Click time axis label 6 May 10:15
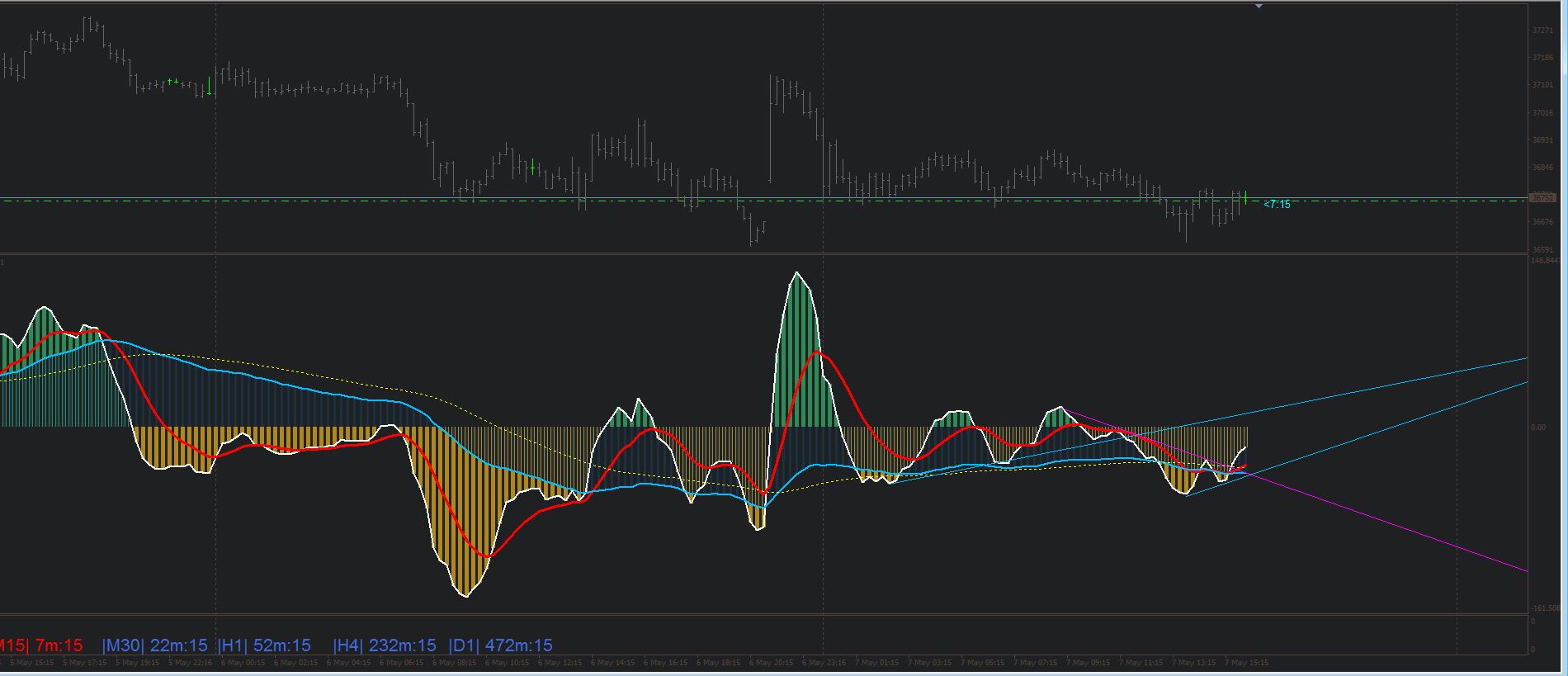The image size is (1568, 676). [x=507, y=663]
